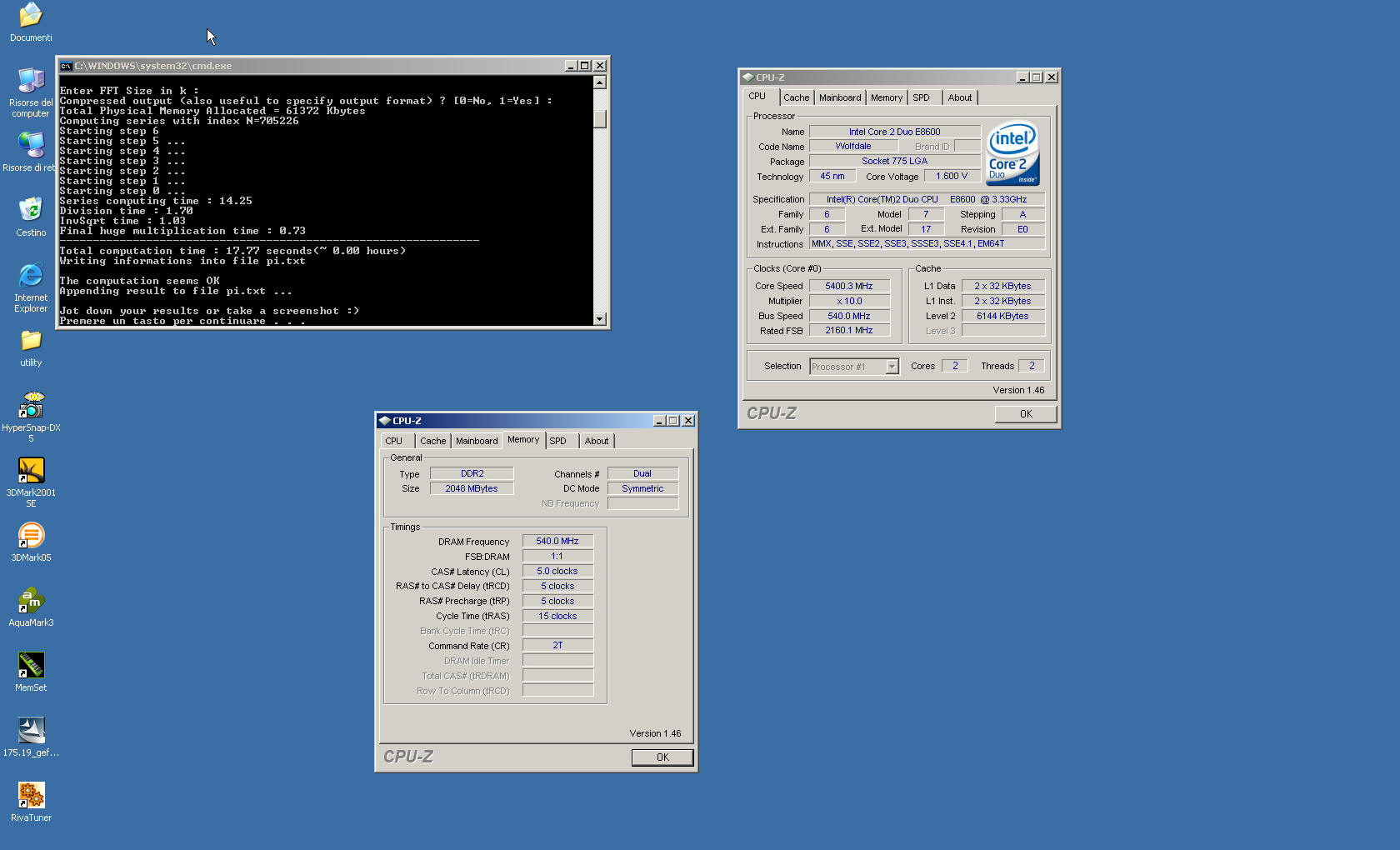Click the Bus Speed 540.0 MHz value
1400x850 pixels.
[x=849, y=316]
